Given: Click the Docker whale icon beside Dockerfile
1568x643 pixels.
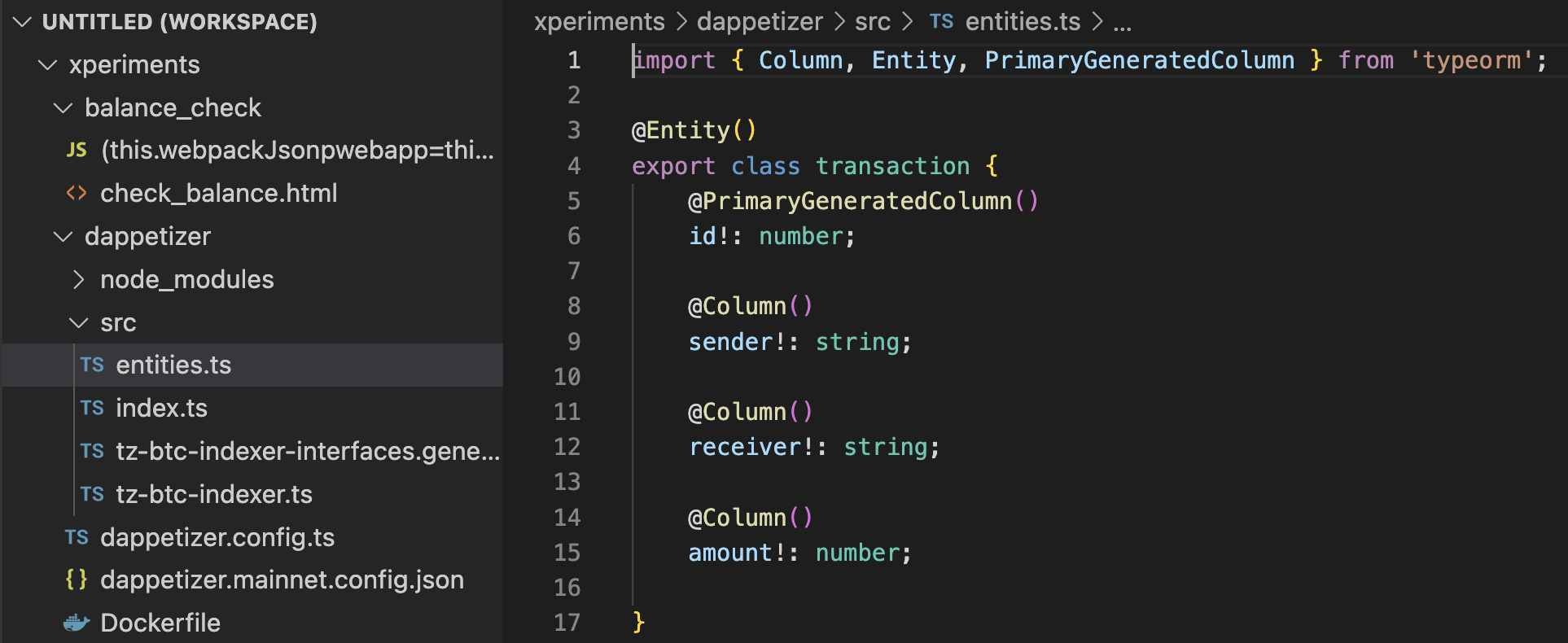Looking at the screenshot, I should pos(77,623).
